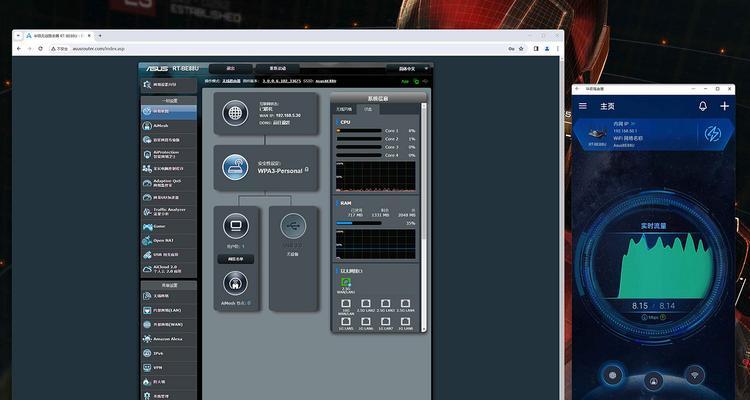The width and height of the screenshot is (750, 400).
Task: Switch to the wireless tab in system info
Action: click(344, 109)
